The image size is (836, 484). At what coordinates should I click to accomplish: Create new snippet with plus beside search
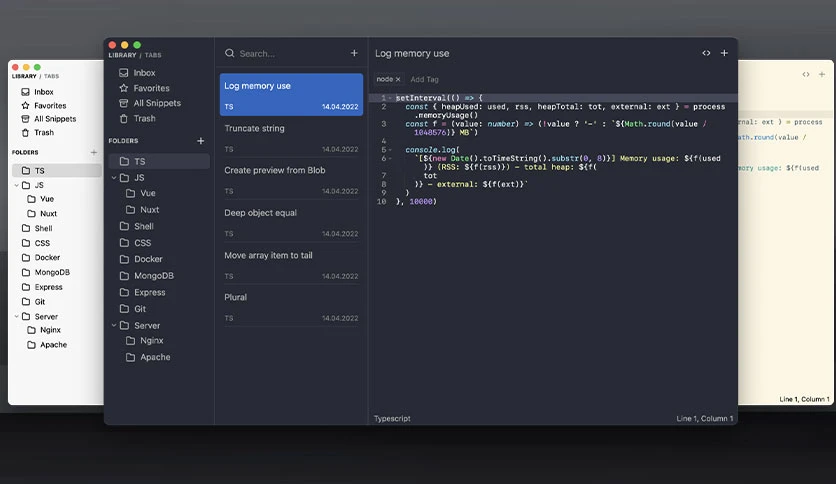point(354,53)
